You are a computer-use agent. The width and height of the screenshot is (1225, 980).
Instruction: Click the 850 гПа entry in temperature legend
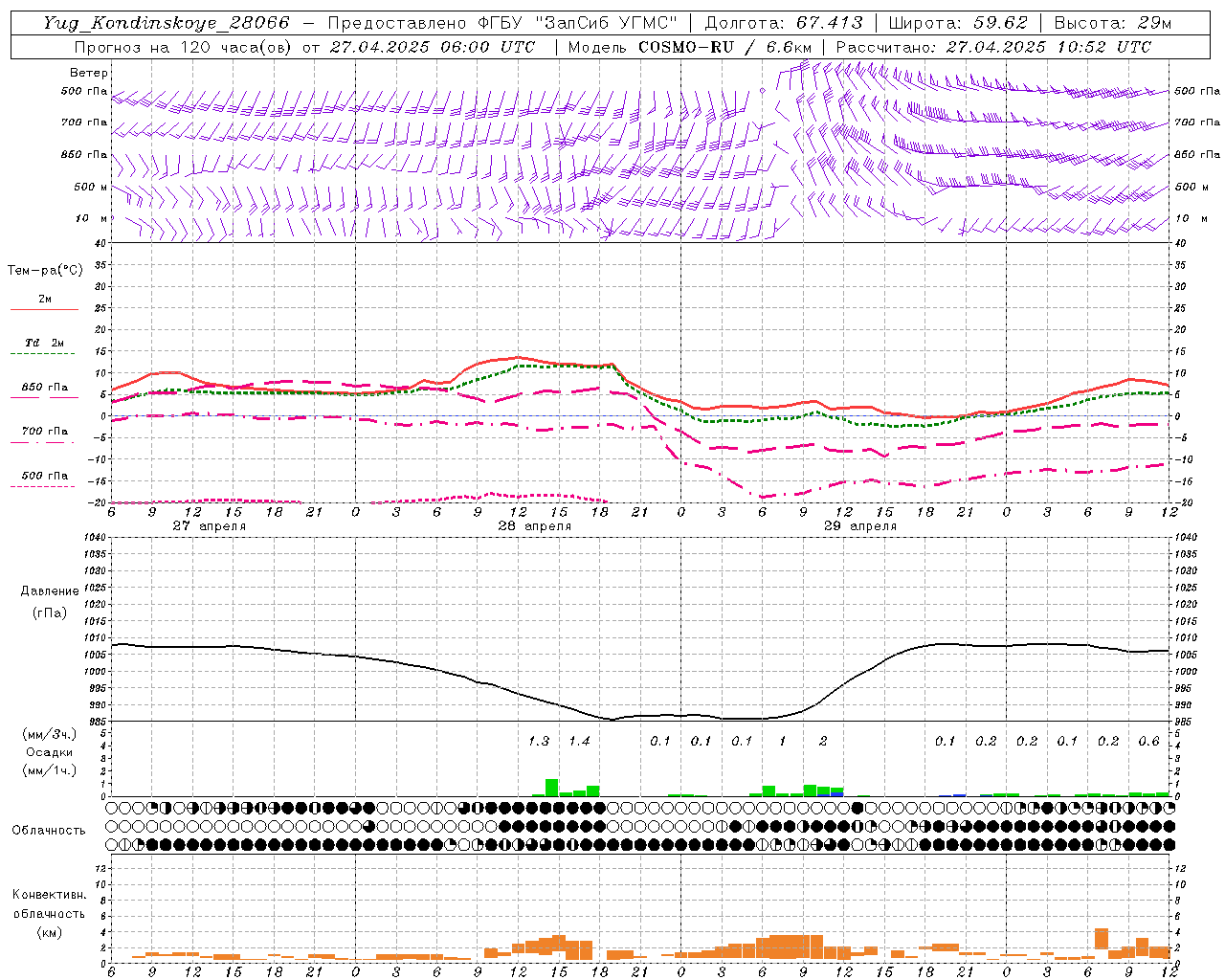click(45, 388)
